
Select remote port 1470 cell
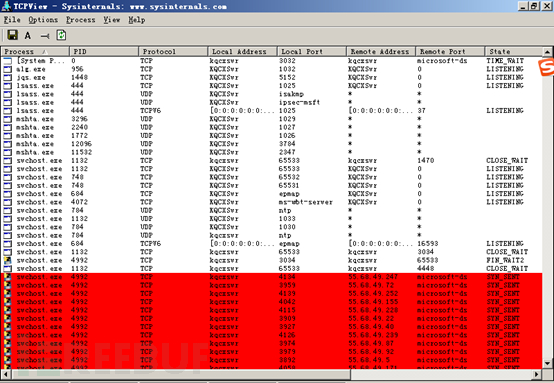pos(426,161)
